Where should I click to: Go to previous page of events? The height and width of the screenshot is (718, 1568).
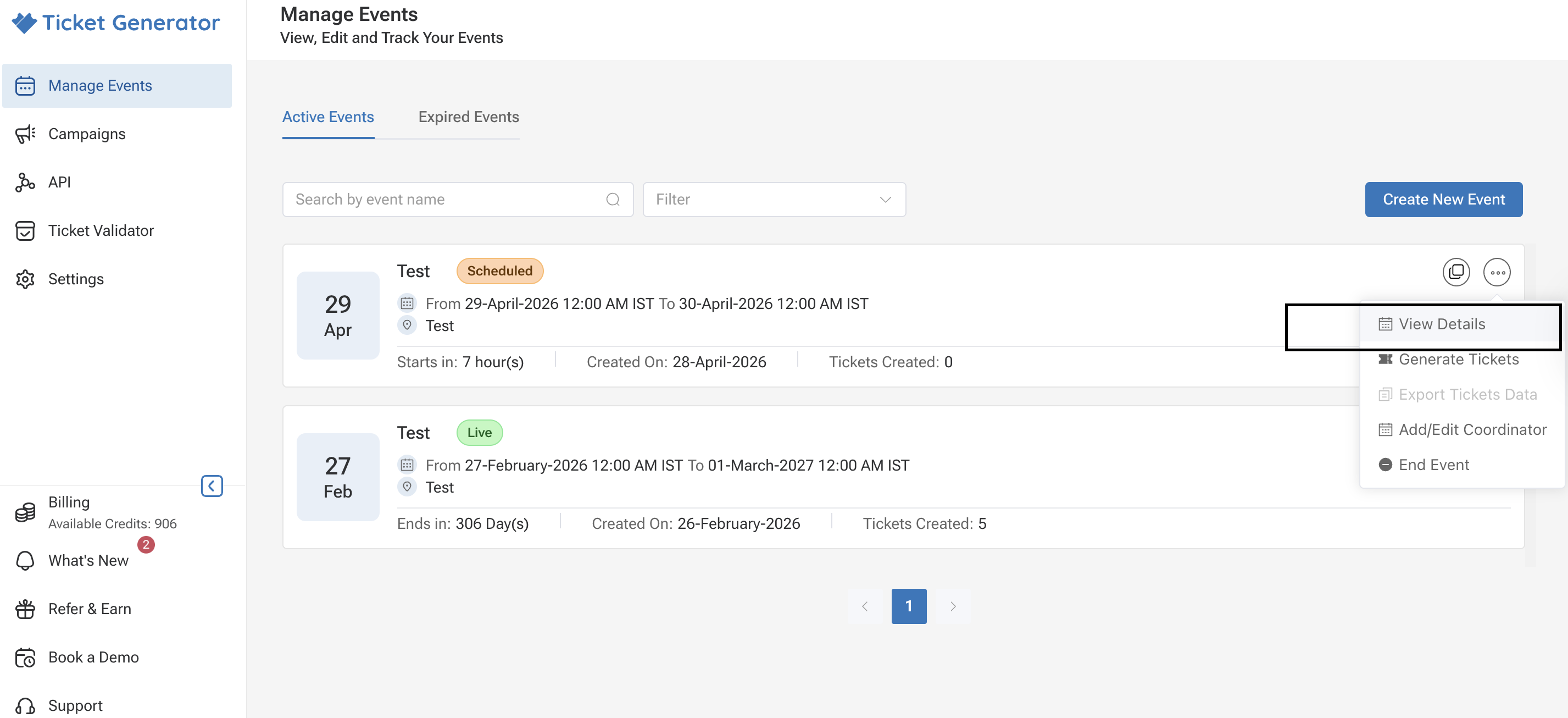865,606
